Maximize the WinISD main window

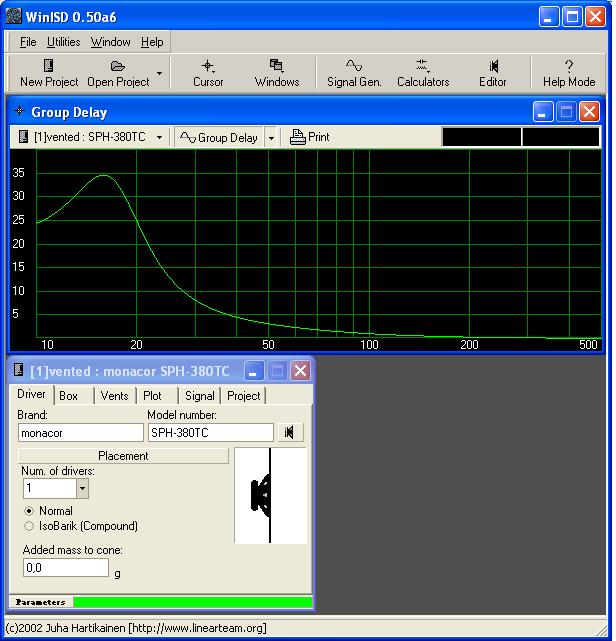[572, 17]
